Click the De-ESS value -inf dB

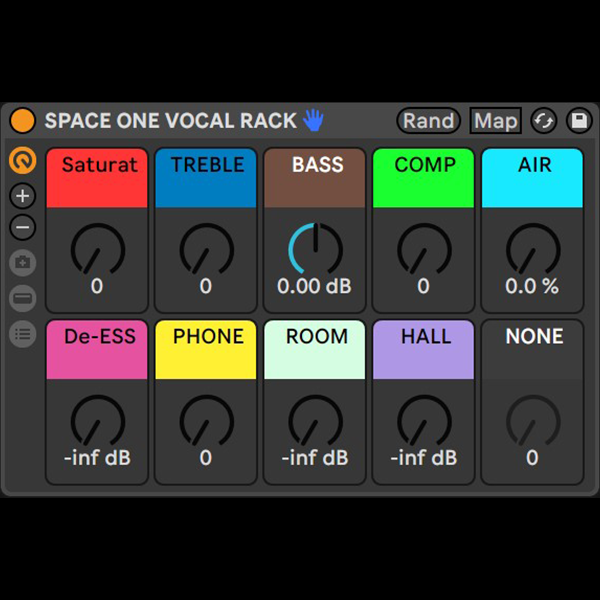tap(97, 458)
